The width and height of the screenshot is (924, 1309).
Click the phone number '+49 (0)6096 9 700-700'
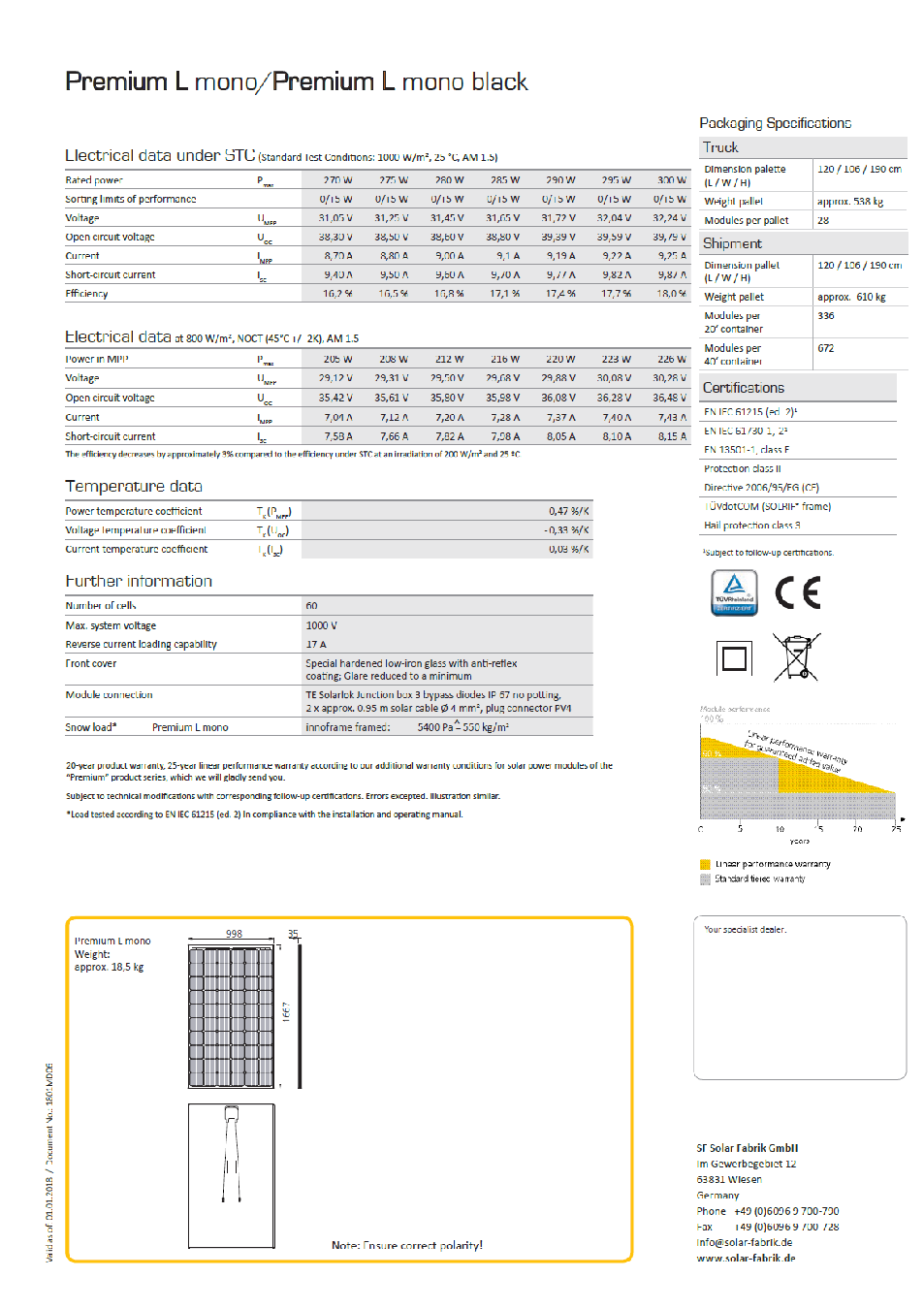[786, 1211]
